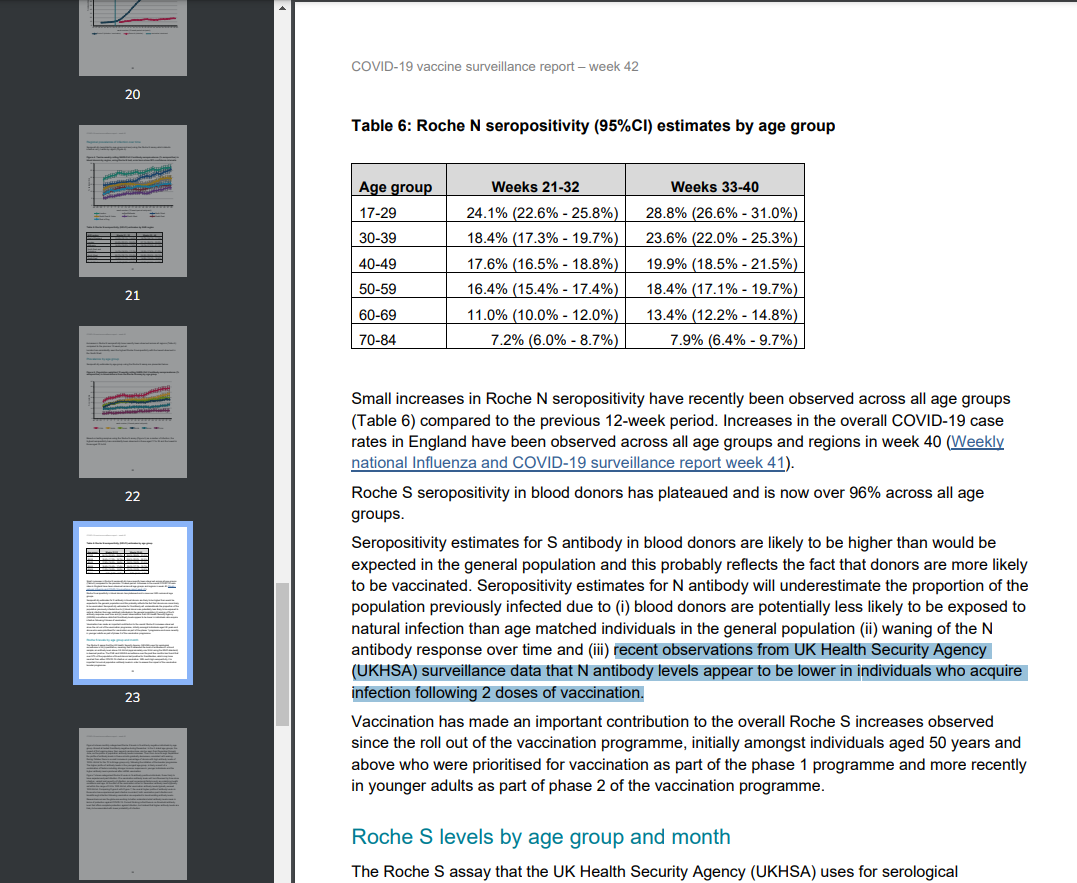Click the thumbnail sidebar scrollbar handle
The height and width of the screenshot is (883, 1077).
point(282,654)
